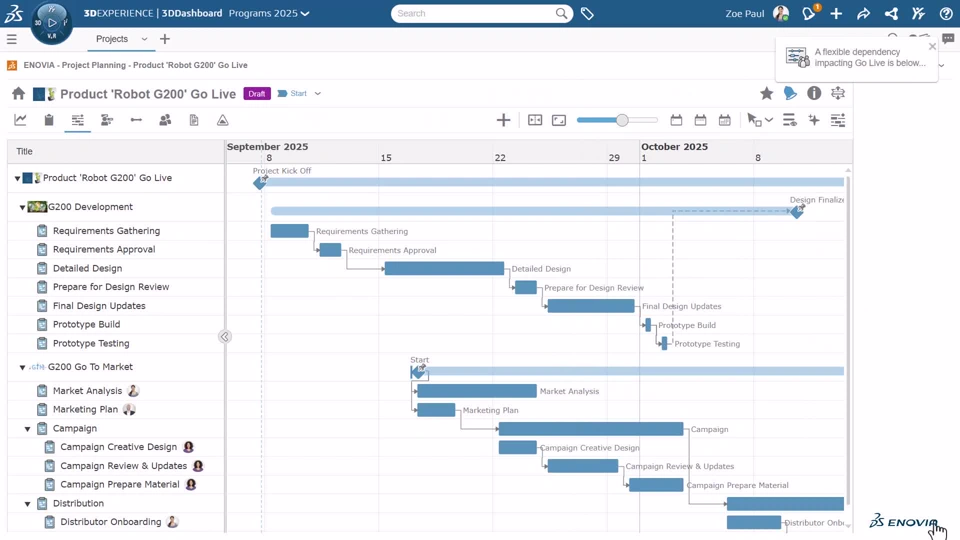This screenshot has width=960, height=540.
Task: Collapse the Campaign task group
Action: [28, 429]
